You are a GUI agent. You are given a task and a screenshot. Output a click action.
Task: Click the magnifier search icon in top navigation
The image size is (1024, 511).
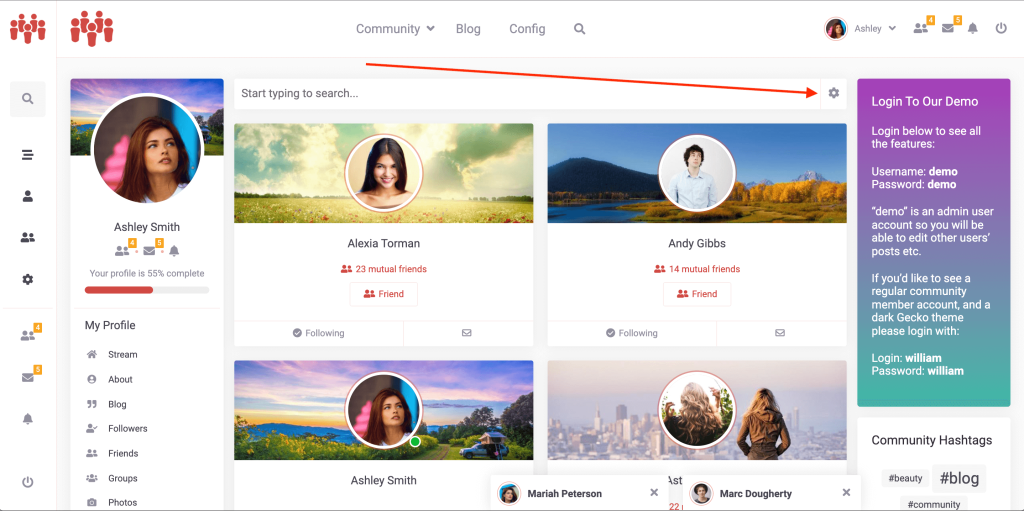tap(579, 29)
